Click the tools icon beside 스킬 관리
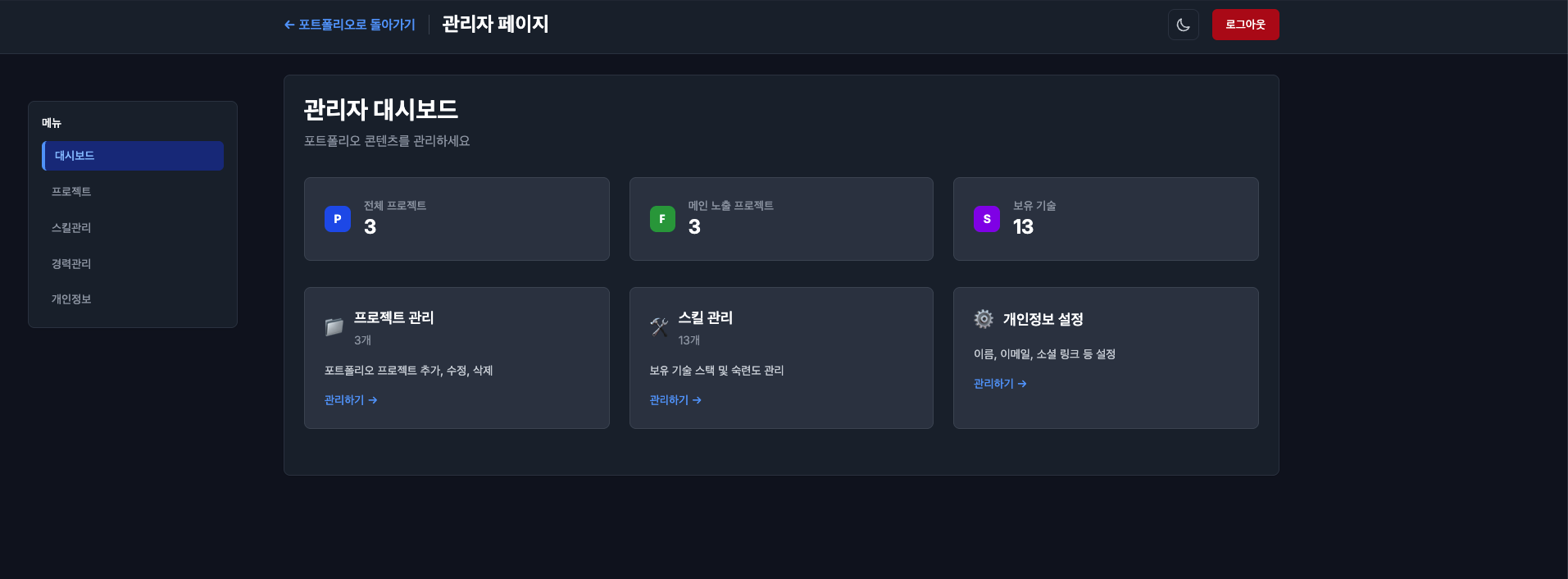The height and width of the screenshot is (579, 1568). 659,327
